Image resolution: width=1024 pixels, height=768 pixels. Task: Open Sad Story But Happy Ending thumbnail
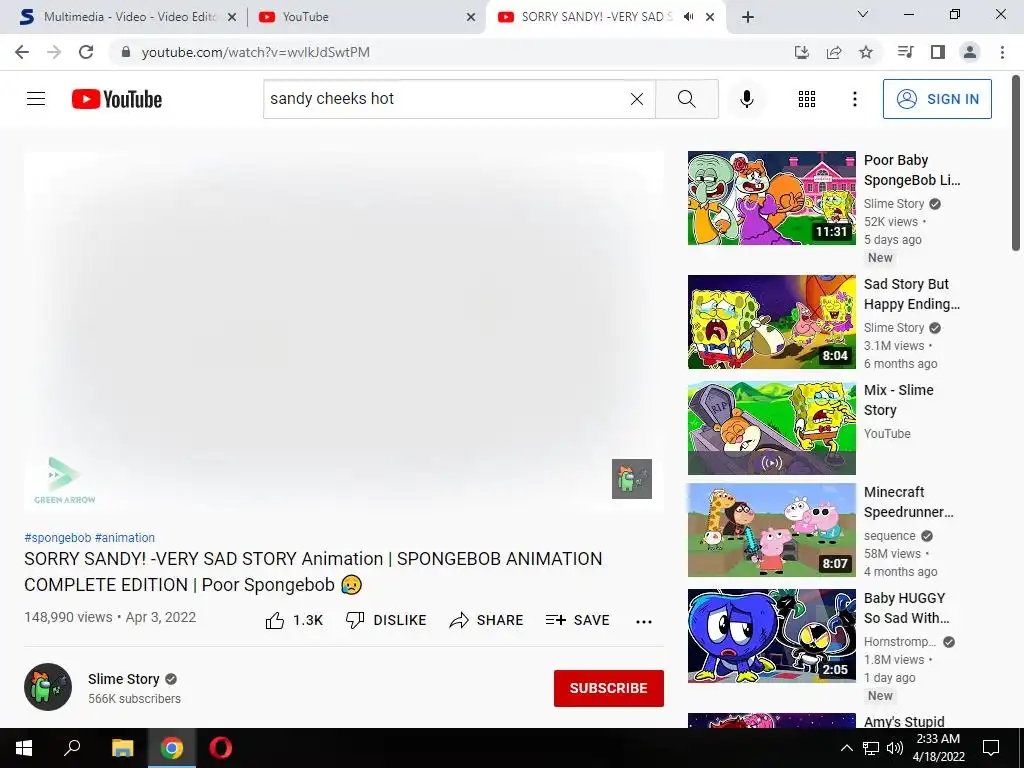pyautogui.click(x=771, y=322)
